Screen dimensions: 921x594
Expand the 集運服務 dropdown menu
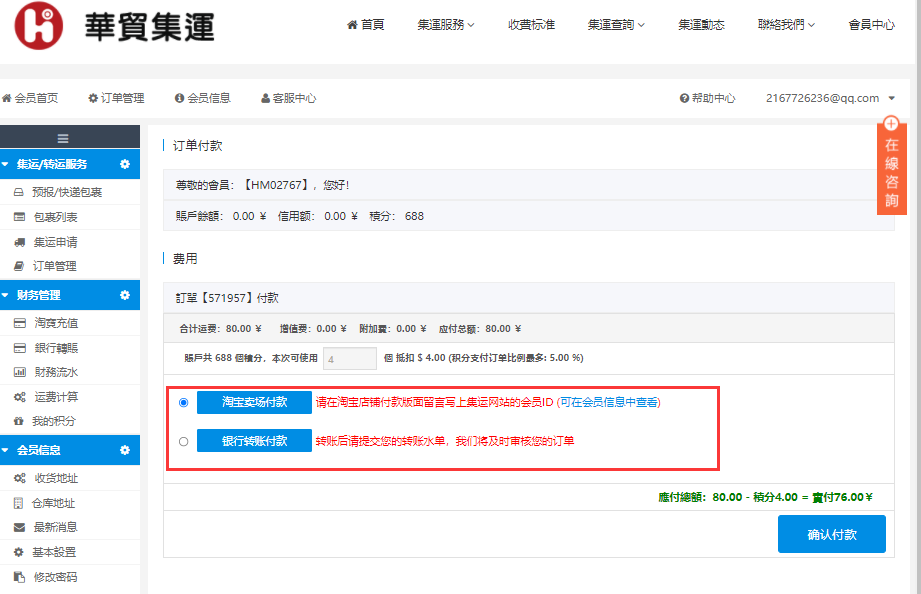pyautogui.click(x=445, y=25)
